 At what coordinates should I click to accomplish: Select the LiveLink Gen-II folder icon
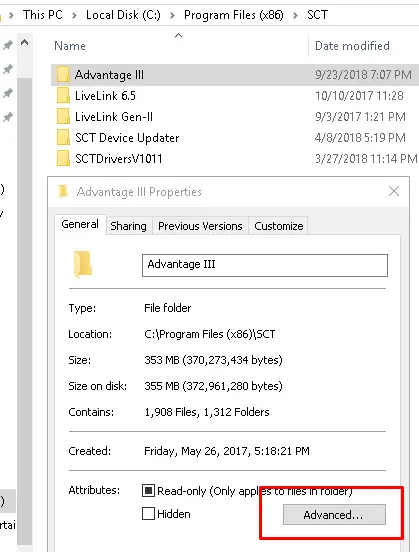point(63,117)
